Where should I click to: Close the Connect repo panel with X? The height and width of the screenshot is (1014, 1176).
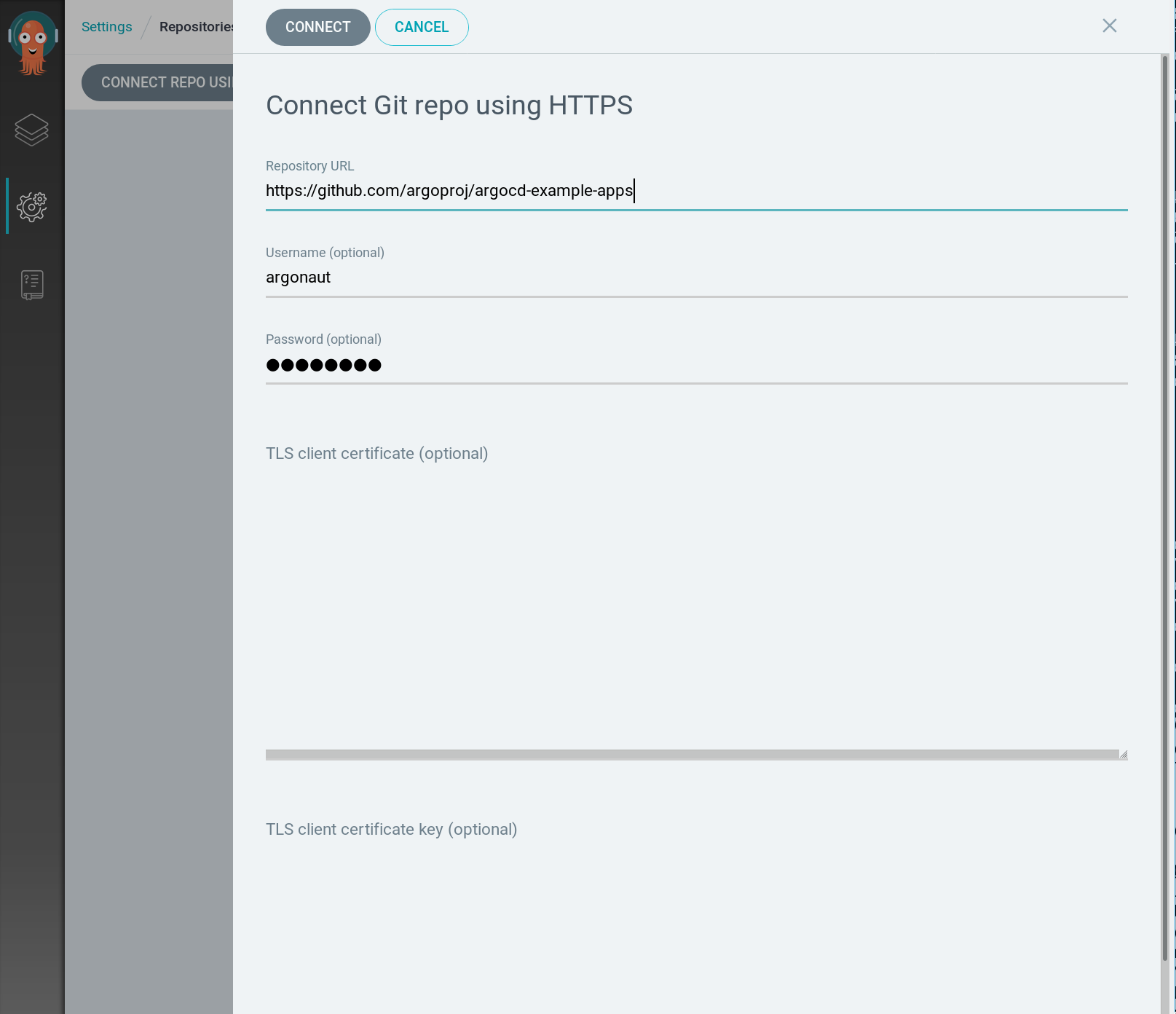point(1109,26)
